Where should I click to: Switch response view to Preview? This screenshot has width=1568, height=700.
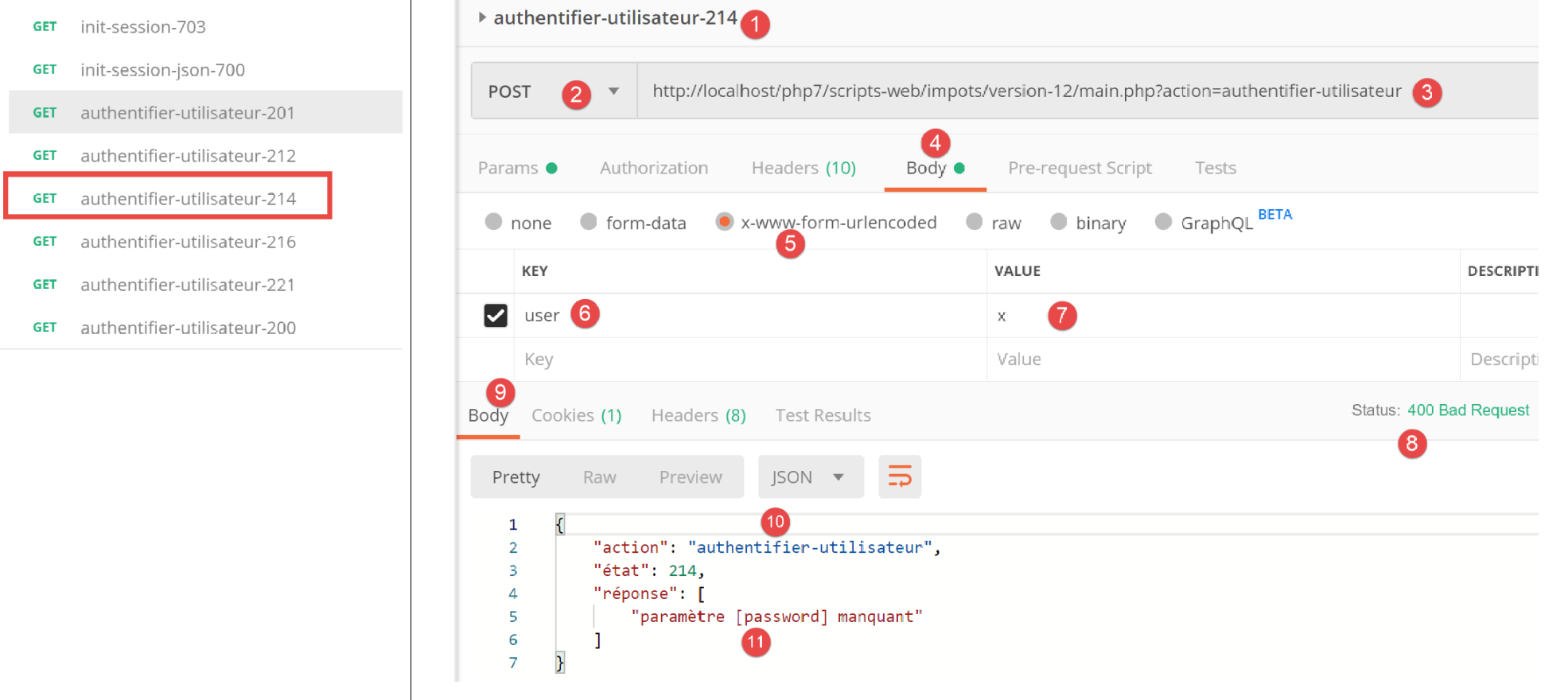coord(690,476)
